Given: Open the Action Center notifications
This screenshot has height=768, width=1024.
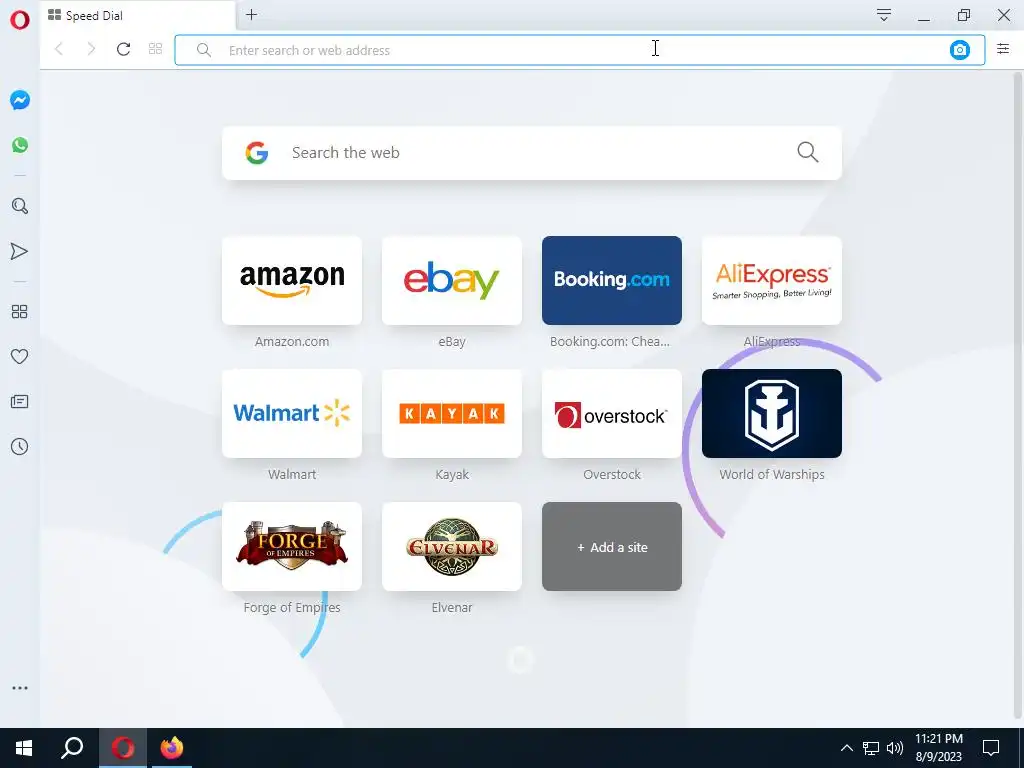Looking at the screenshot, I should [x=991, y=748].
